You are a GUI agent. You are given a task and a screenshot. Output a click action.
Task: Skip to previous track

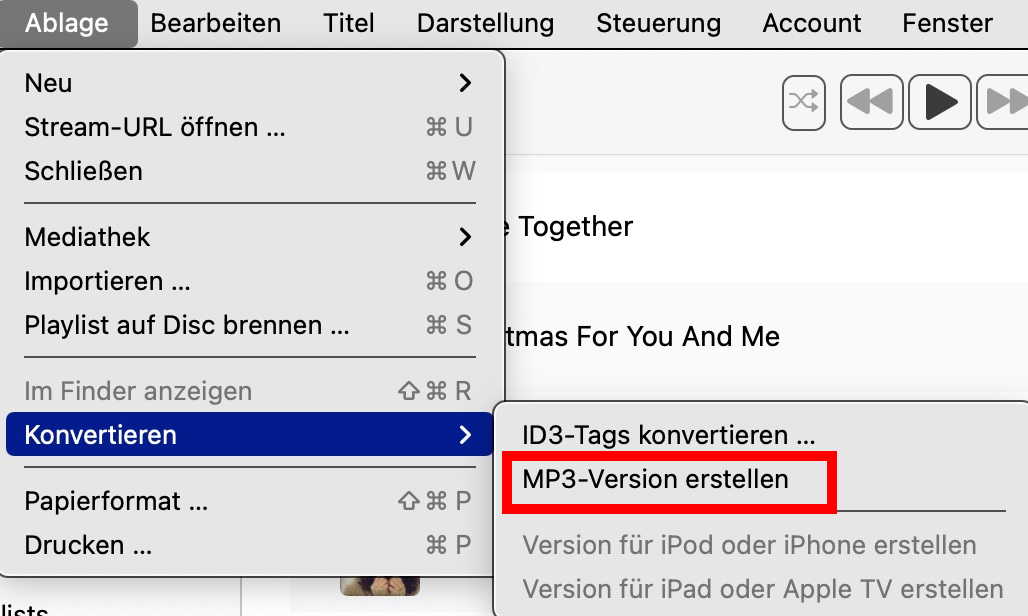coord(872,102)
